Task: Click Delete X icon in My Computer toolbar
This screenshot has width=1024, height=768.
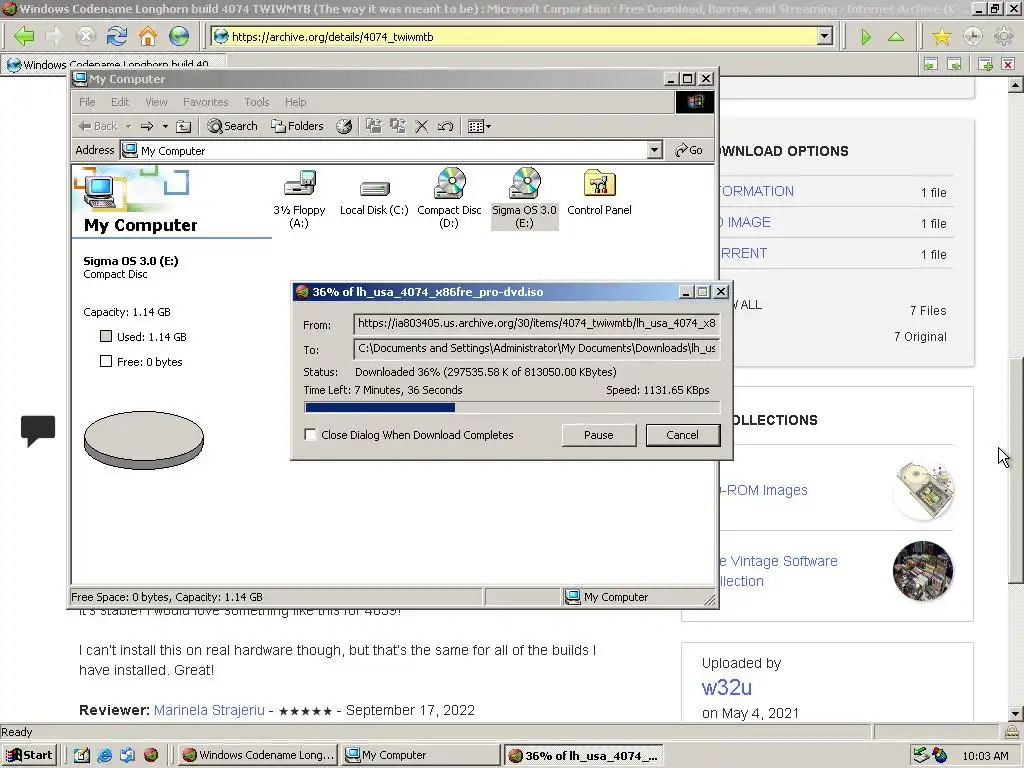Action: coord(422,126)
